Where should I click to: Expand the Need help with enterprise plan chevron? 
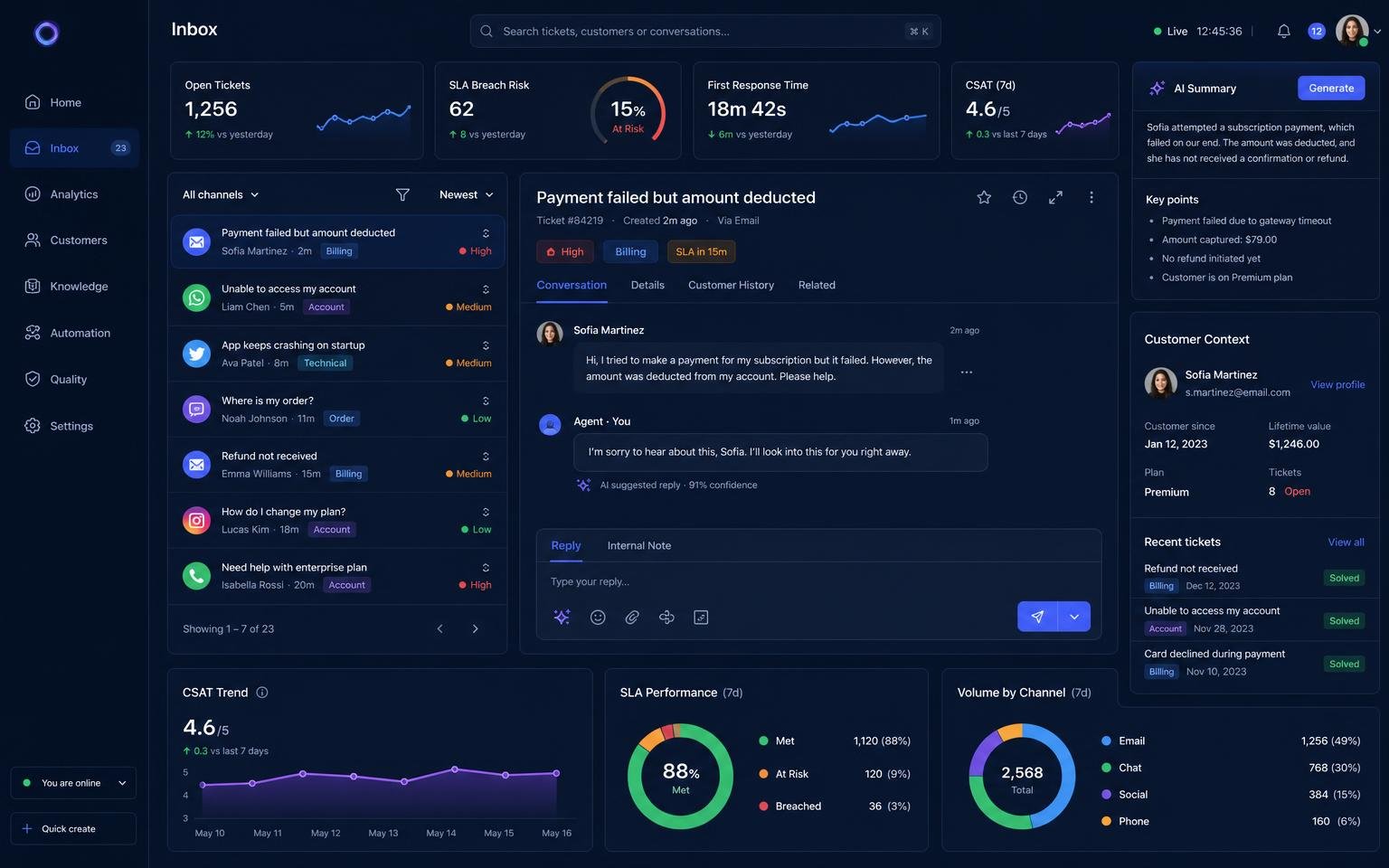point(486,568)
